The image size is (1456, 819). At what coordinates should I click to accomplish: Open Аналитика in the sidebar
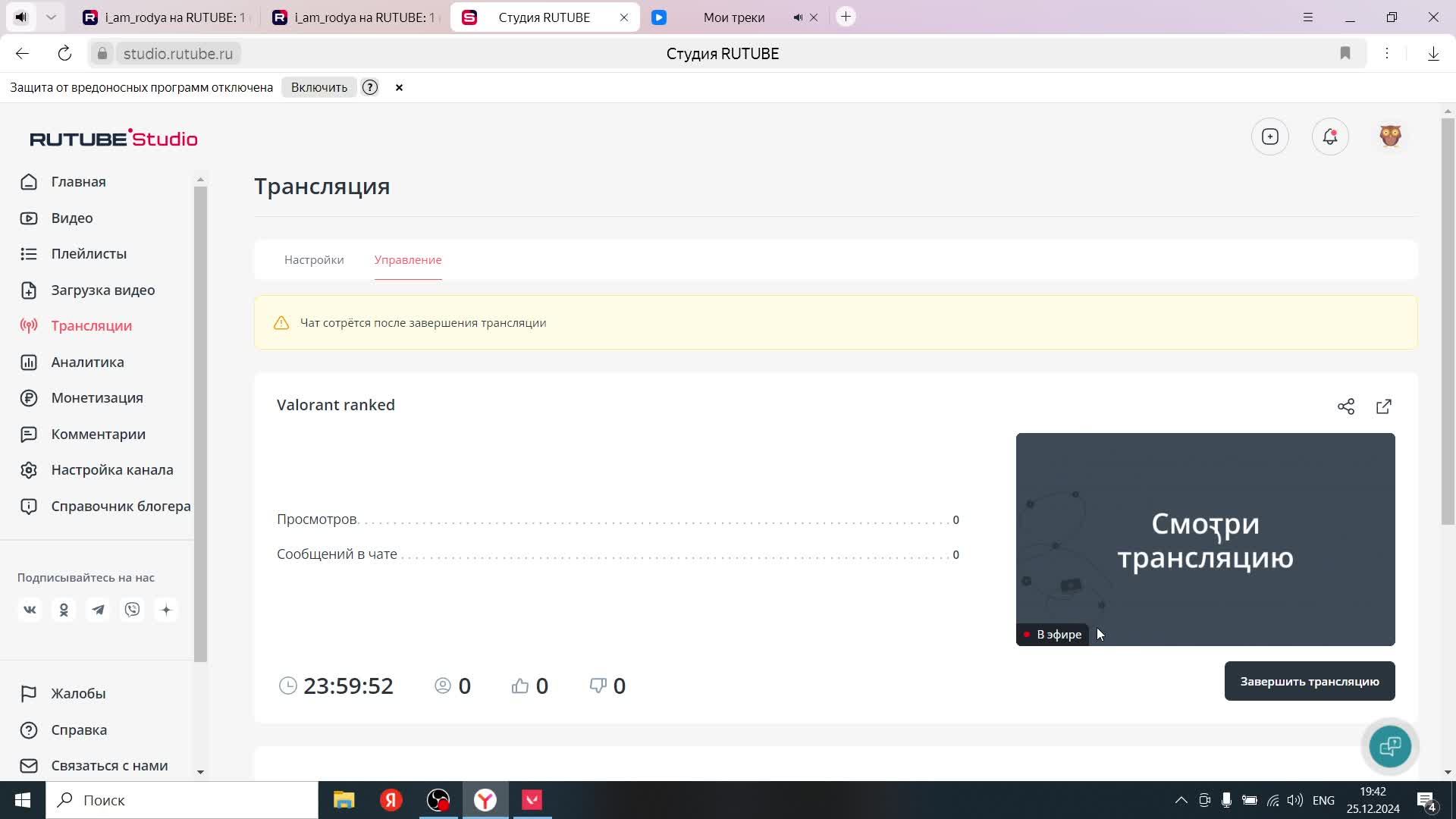tap(87, 362)
